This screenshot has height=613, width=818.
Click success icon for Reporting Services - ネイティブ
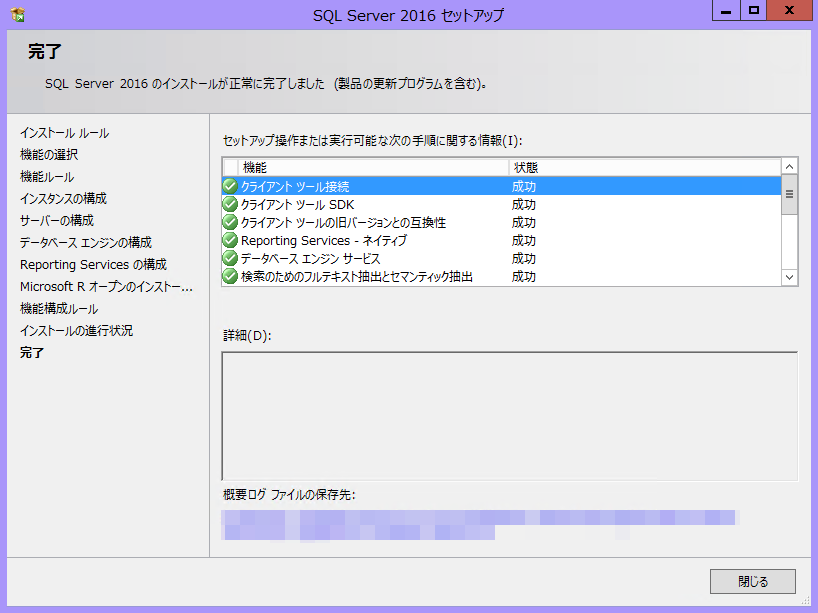(x=230, y=240)
